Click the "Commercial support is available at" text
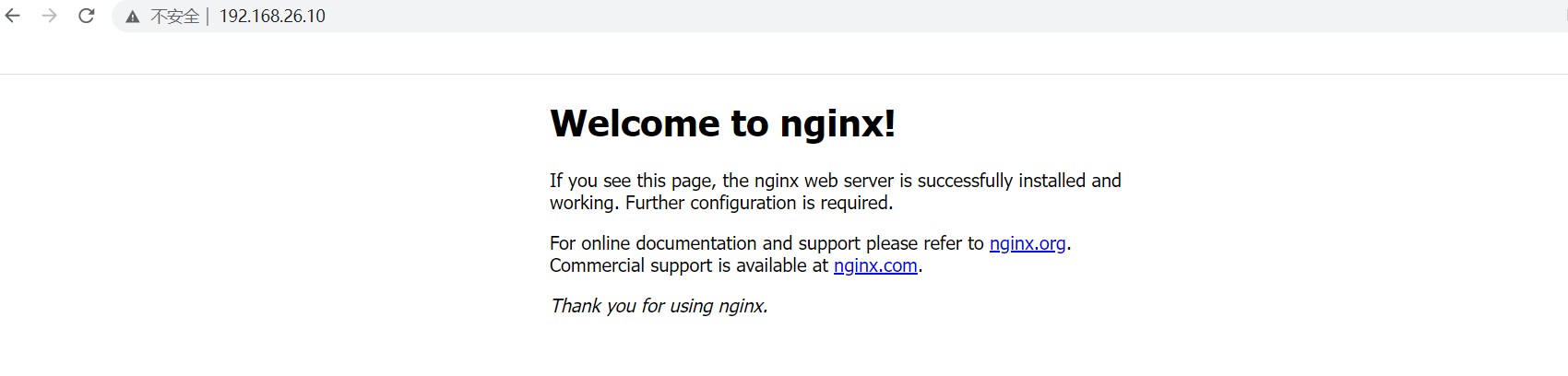This screenshot has width=1568, height=376. point(689,265)
